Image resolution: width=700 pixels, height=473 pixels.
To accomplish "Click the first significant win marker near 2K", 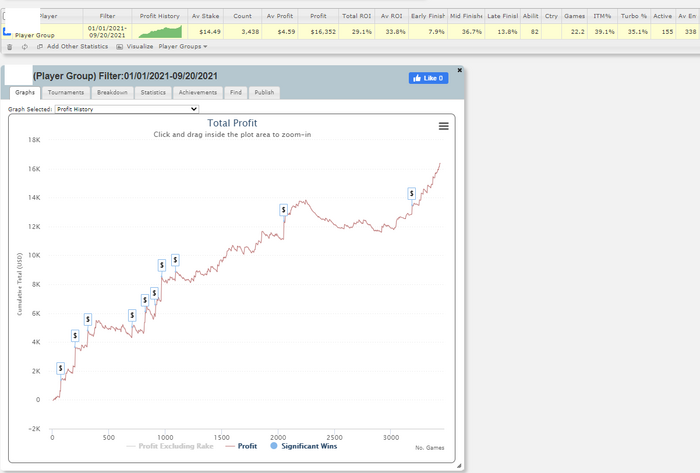I will tap(60, 369).
